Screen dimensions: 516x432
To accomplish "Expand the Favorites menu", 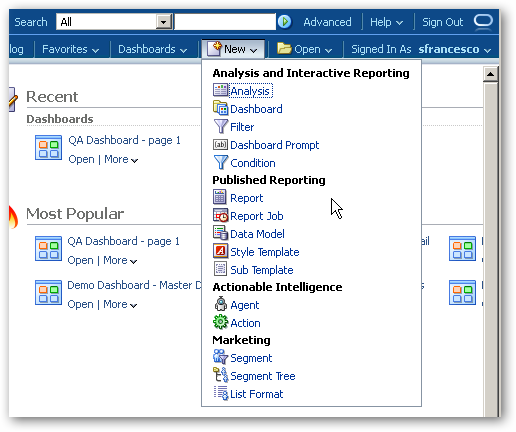I will coord(70,49).
